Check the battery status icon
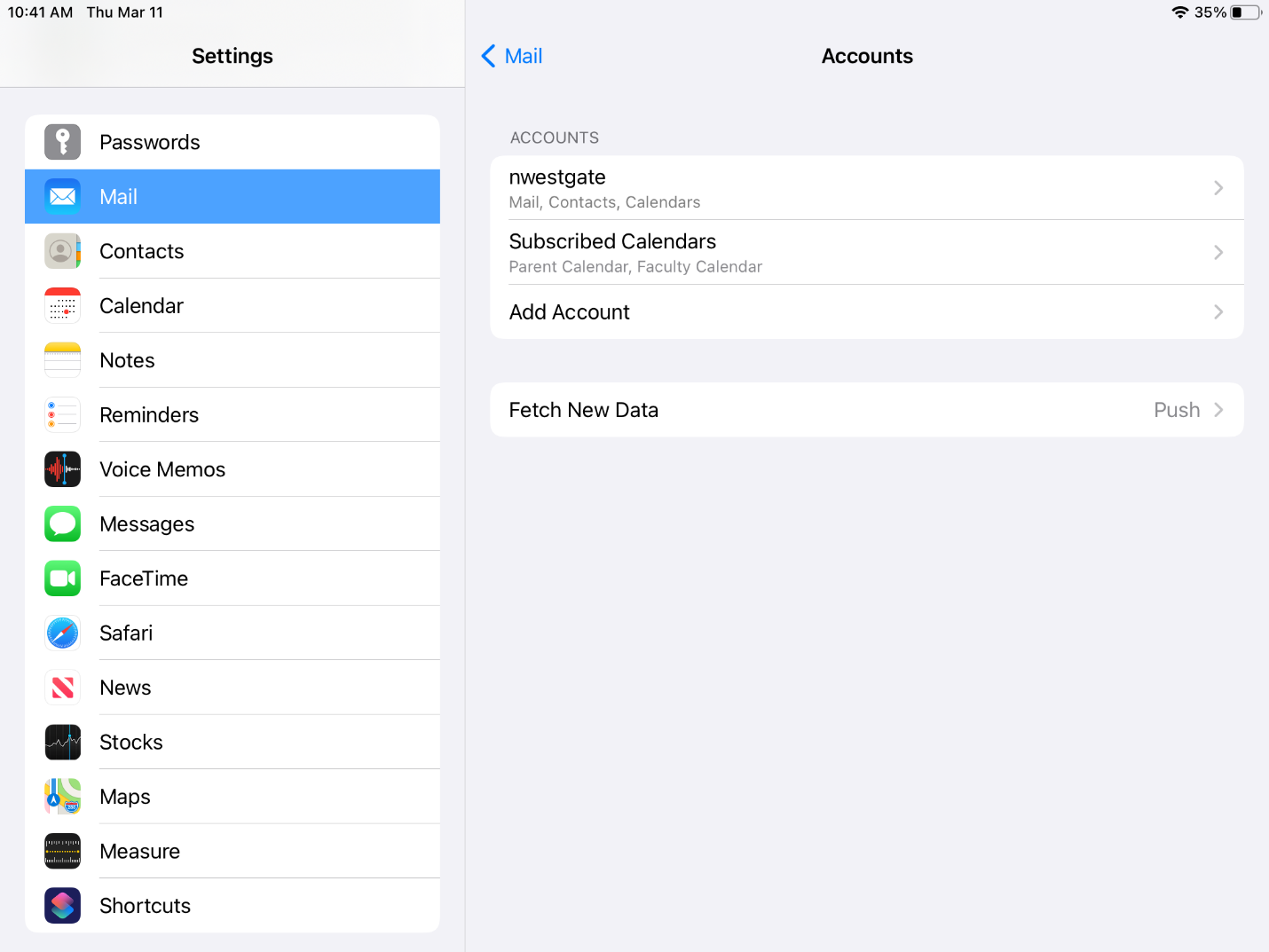The height and width of the screenshot is (952, 1269). 1246,12
